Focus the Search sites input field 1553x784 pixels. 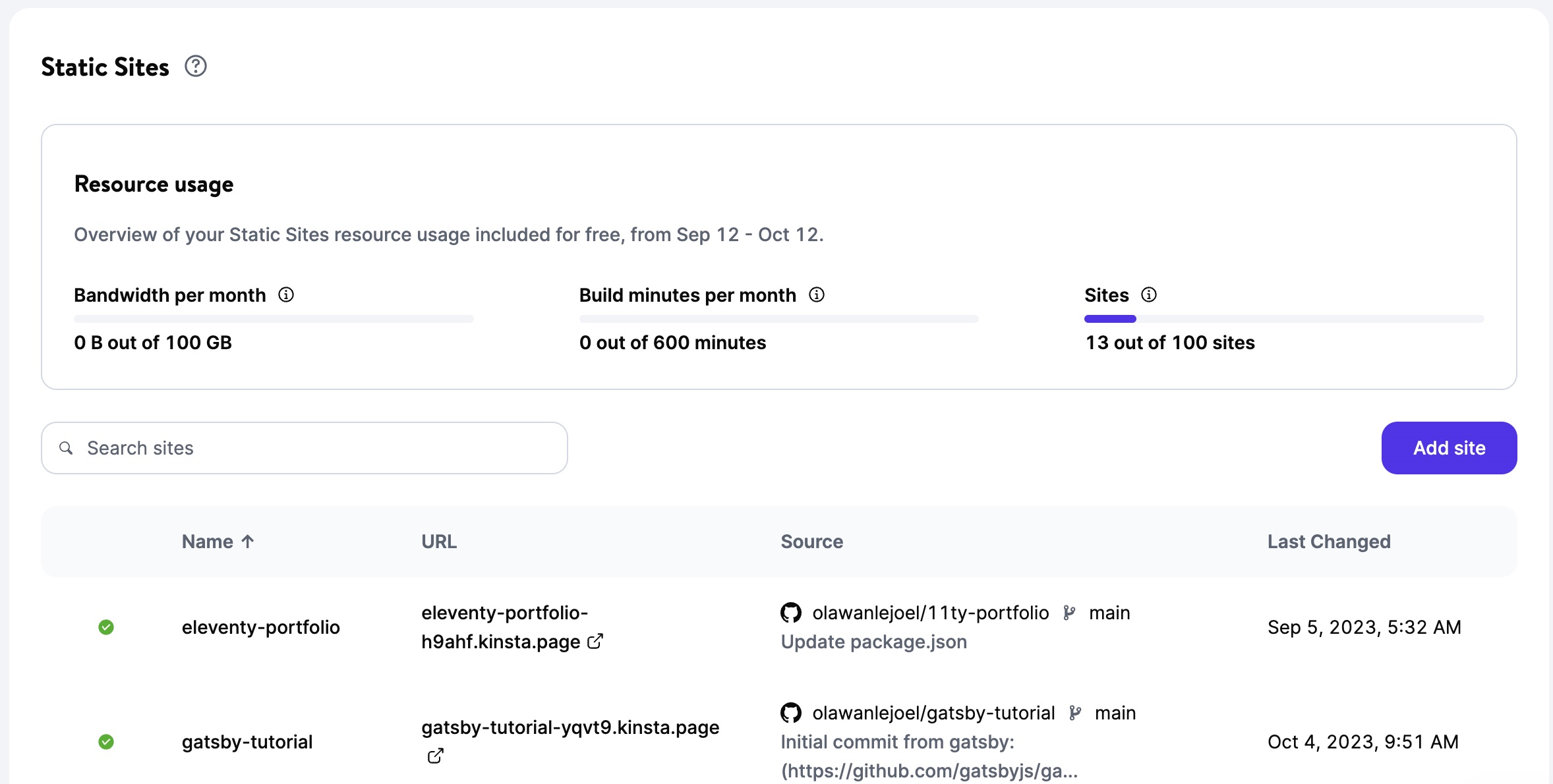316,448
